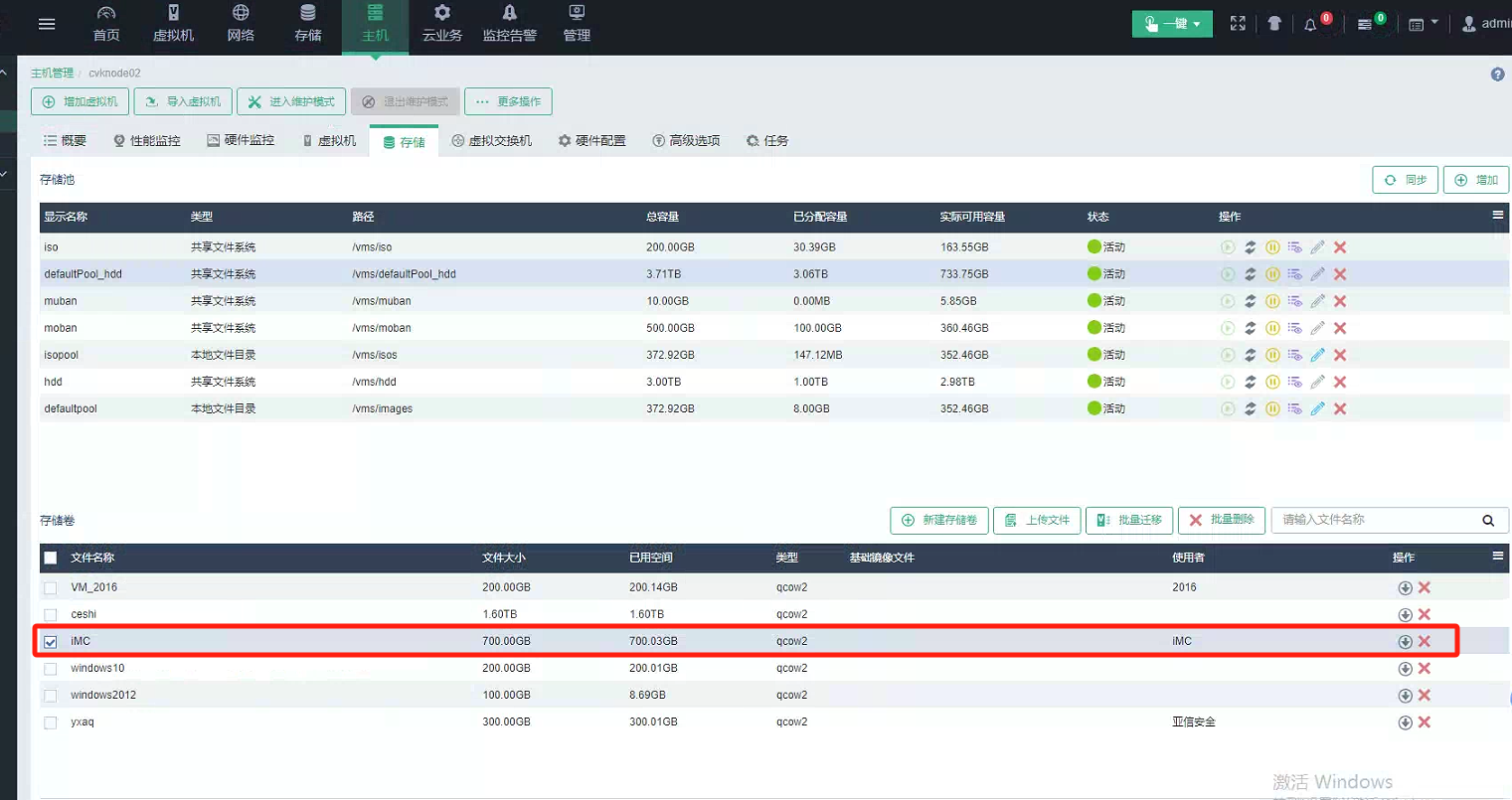
Task: Click the refresh icon for the iso pool
Action: click(x=1250, y=247)
